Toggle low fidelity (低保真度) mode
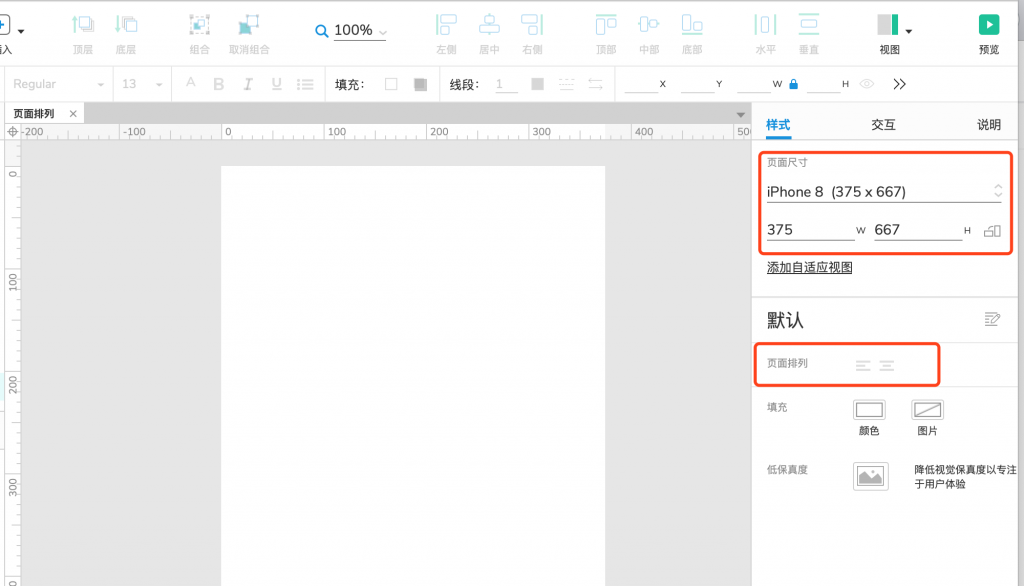Screen dimensions: 1024x586 (870, 476)
